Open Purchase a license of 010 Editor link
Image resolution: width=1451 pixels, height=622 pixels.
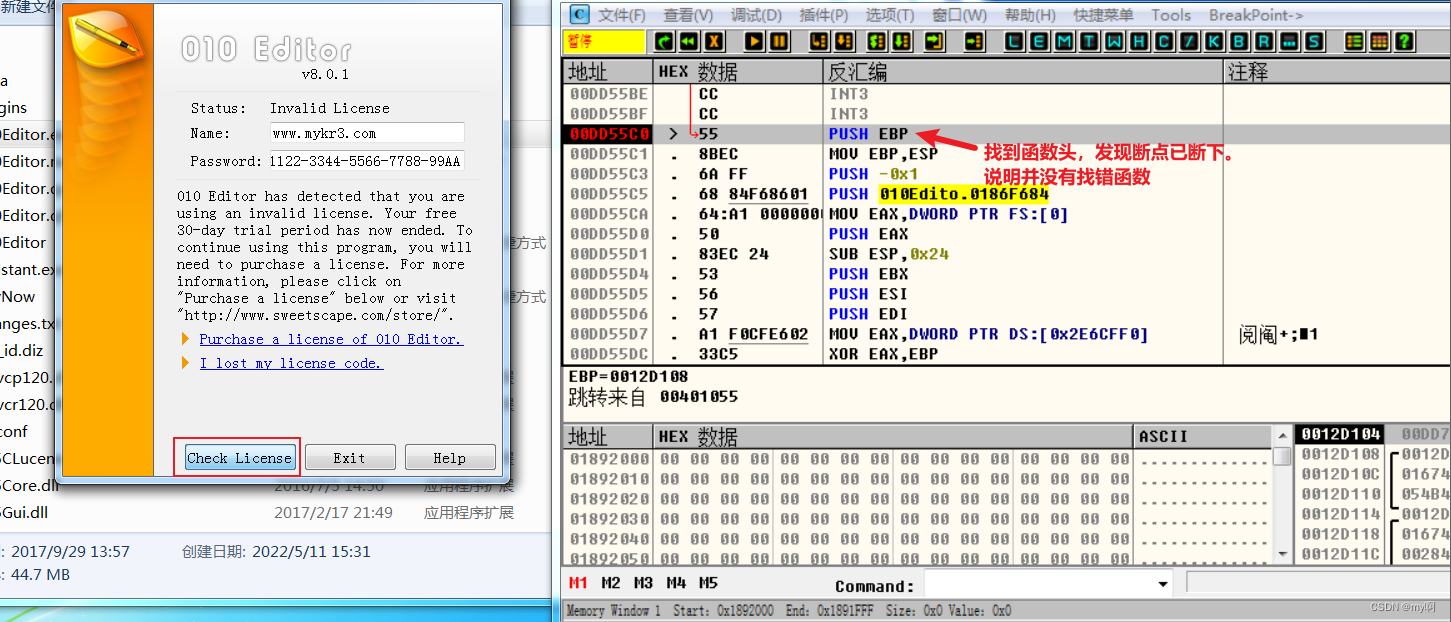pos(331,339)
